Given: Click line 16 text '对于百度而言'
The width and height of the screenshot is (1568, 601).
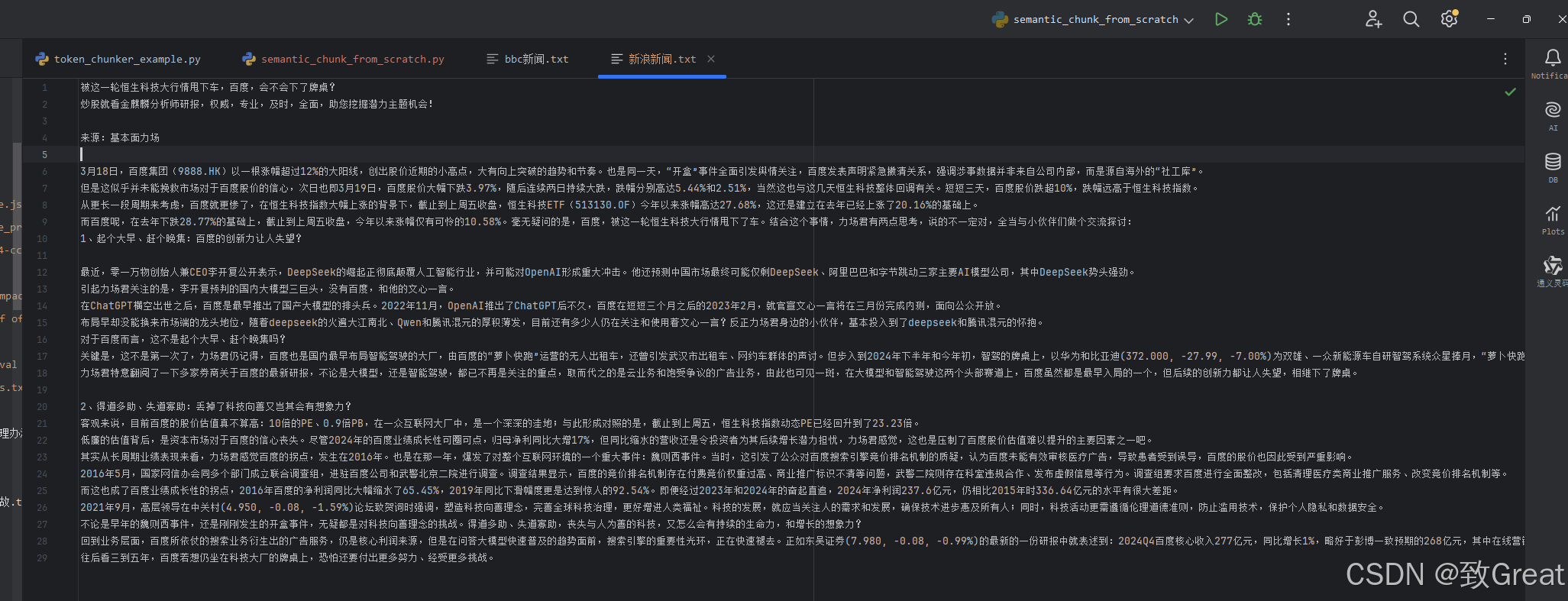Looking at the screenshot, I should pos(110,339).
